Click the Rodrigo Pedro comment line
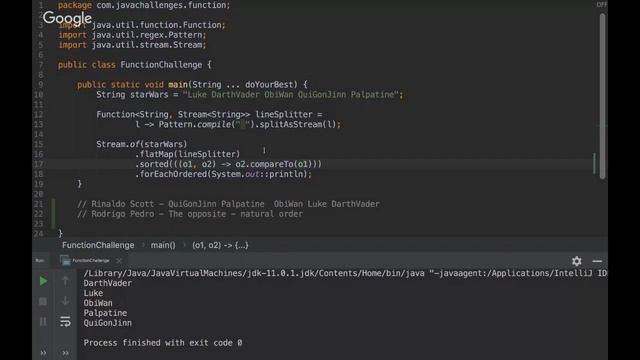The height and width of the screenshot is (360, 640). 190,214
